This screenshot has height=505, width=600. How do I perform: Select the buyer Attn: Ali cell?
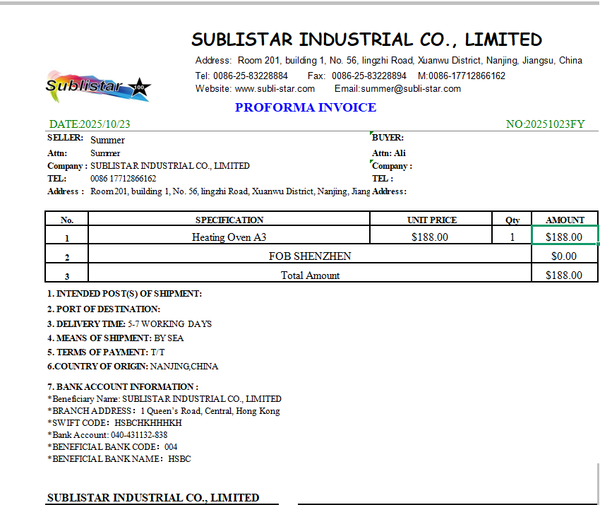click(389, 153)
